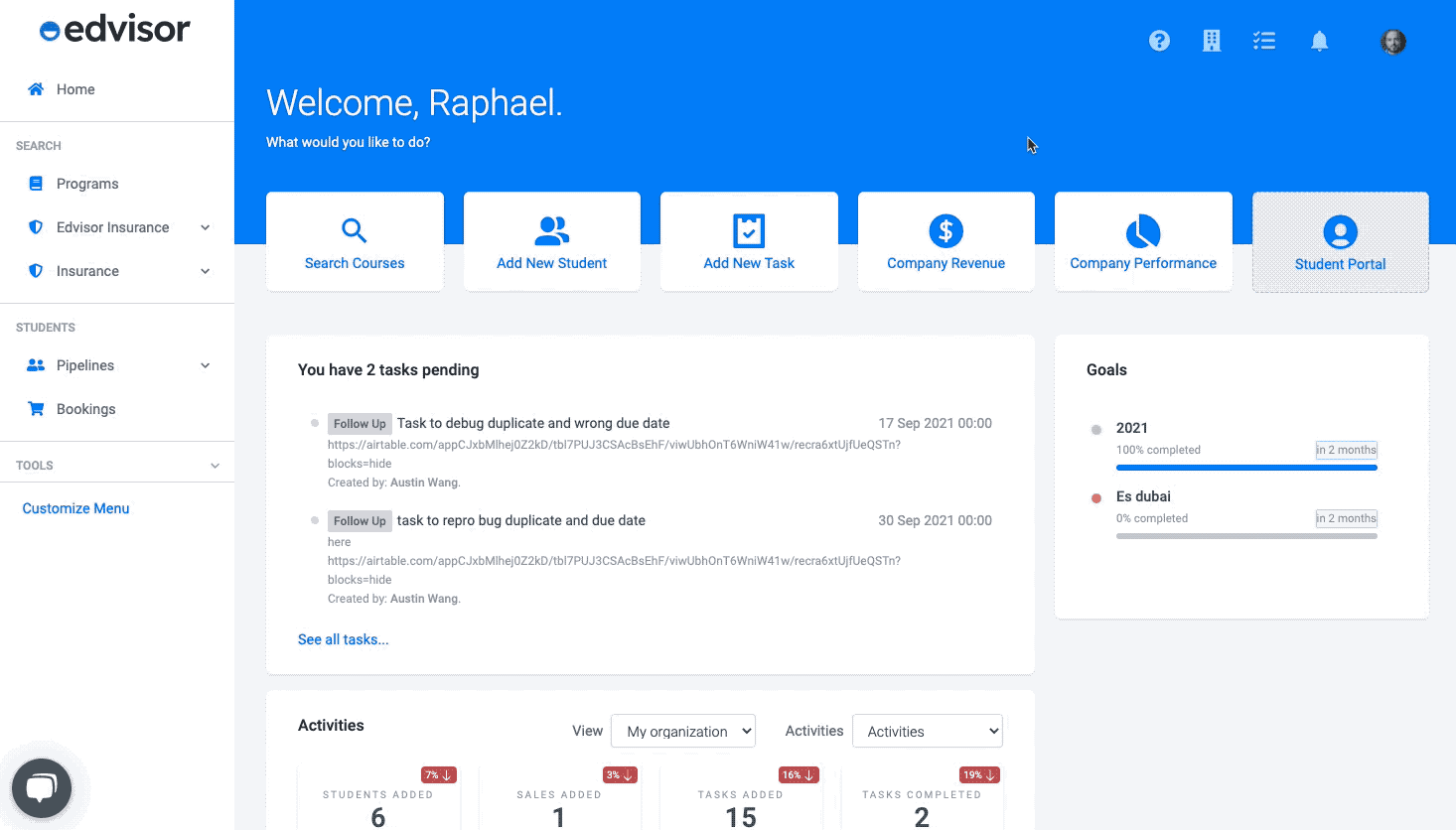
Task: Click the Follow Up tag on second task
Action: [x=360, y=521]
